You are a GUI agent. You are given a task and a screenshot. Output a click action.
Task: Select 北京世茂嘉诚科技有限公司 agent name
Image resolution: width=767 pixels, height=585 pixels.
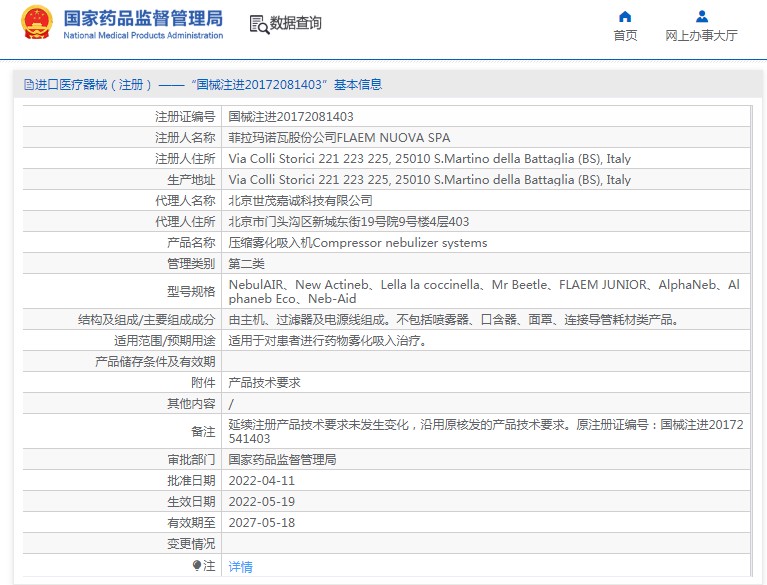click(300, 201)
